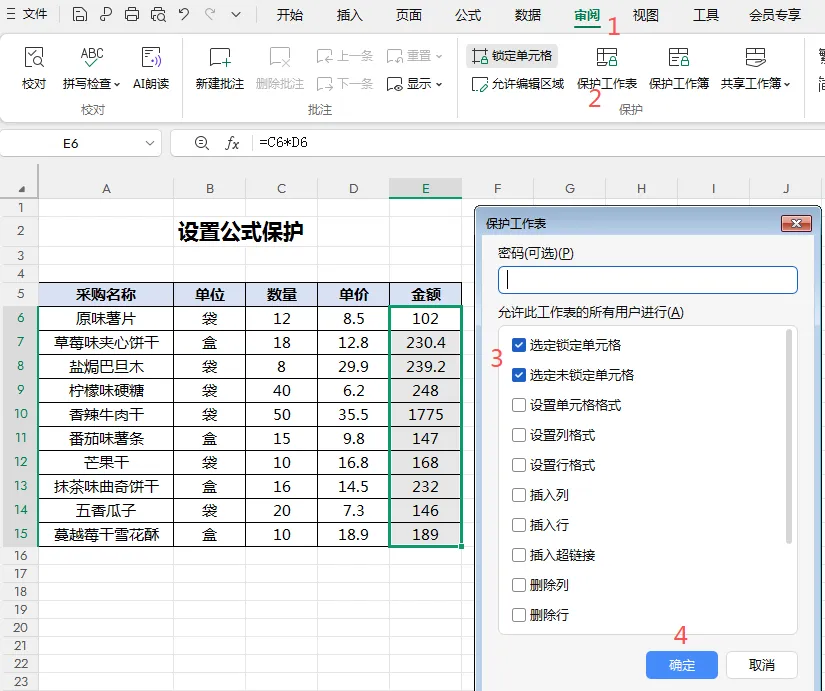
Task: Select column A header
Action: coord(106,189)
